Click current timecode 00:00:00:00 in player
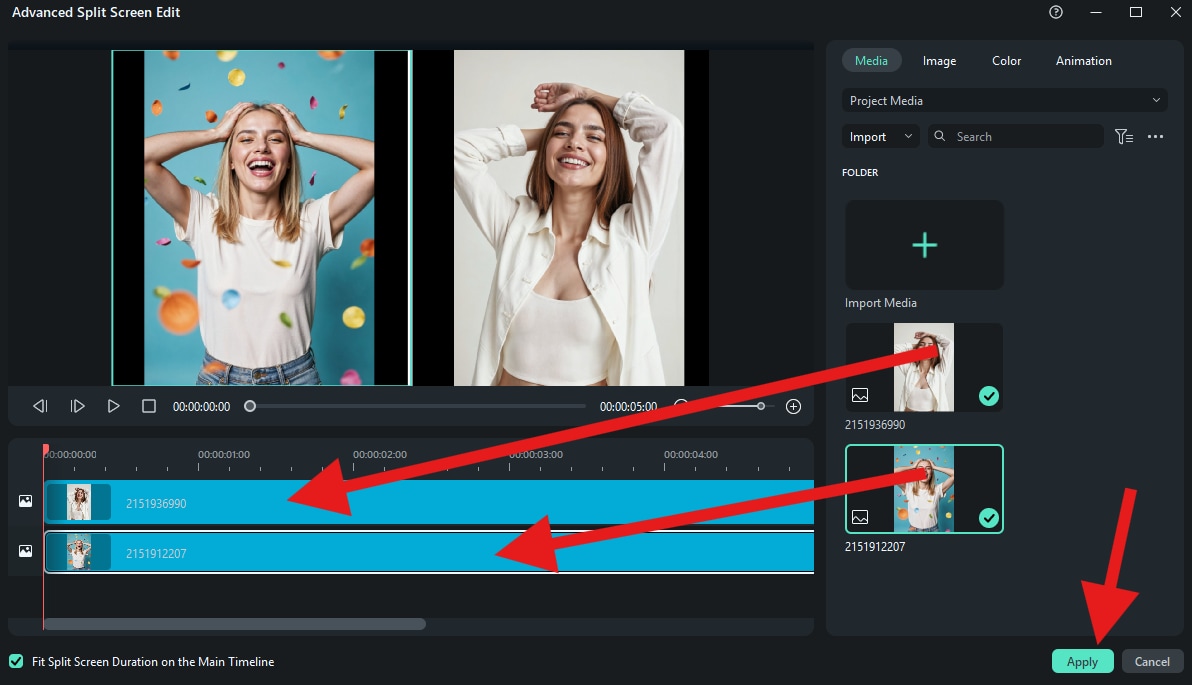Viewport: 1192px width, 685px height. [x=201, y=407]
